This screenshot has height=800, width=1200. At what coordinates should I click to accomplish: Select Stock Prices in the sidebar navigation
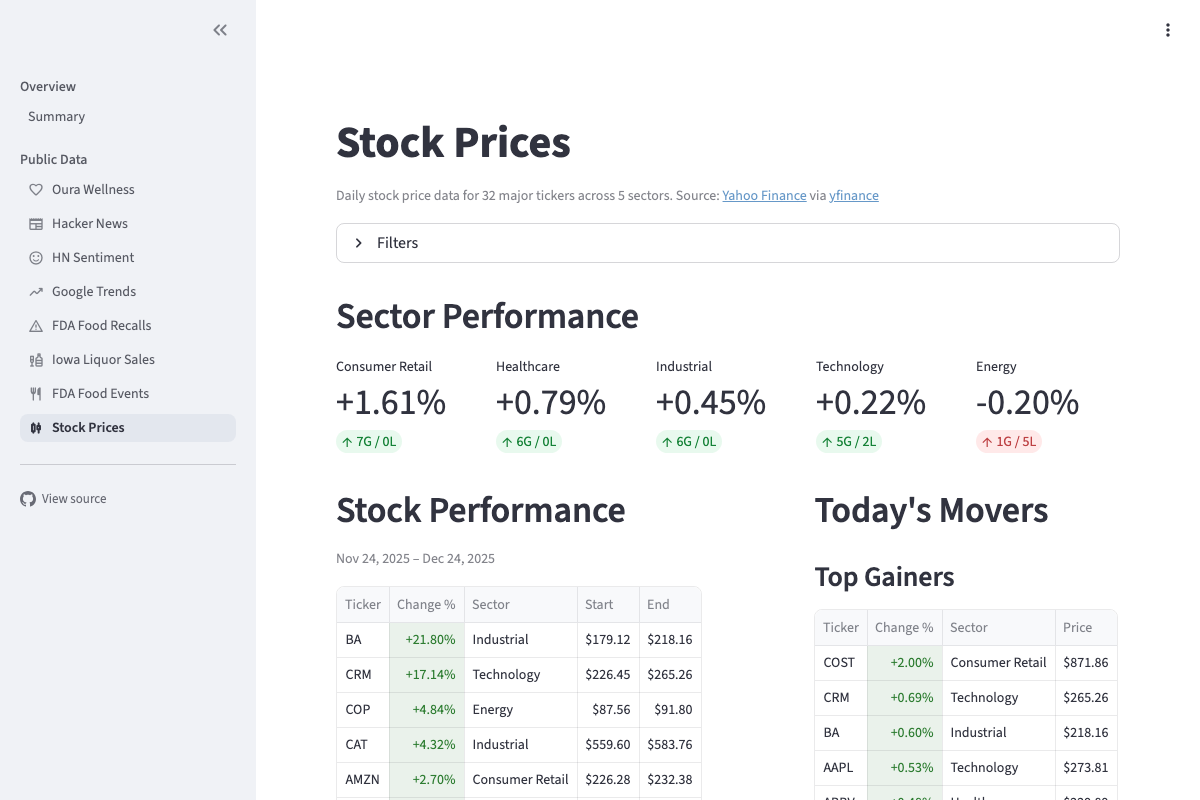[x=88, y=427]
